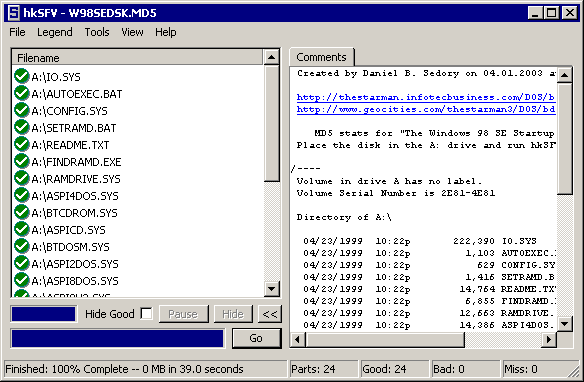Click the comments pane scroll up arrow
The width and height of the screenshot is (584, 382).
point(565,75)
